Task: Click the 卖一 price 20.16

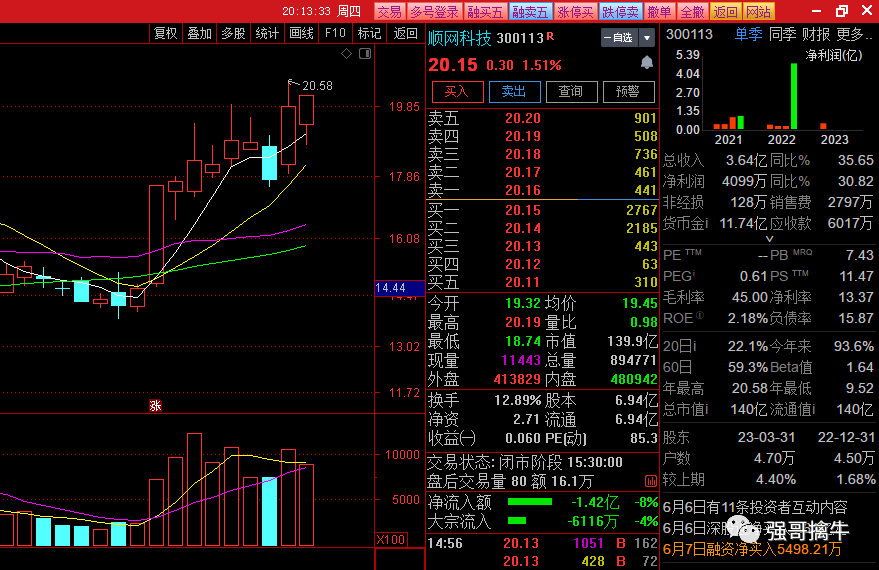Action: pyautogui.click(x=523, y=191)
